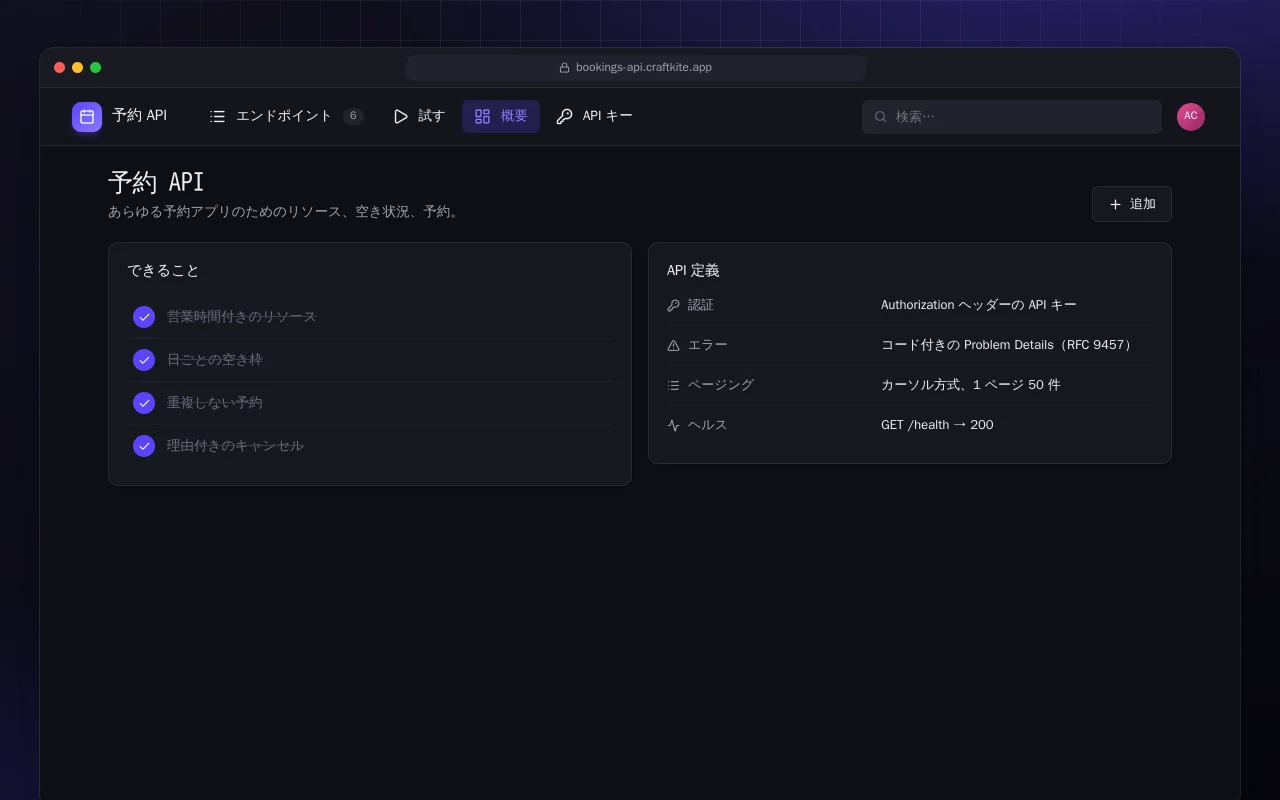Click the yellow minimize window button
1280x800 pixels.
click(x=78, y=68)
